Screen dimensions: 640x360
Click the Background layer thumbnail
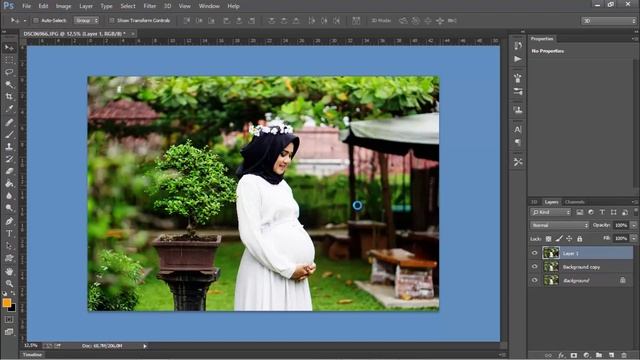pyautogui.click(x=551, y=280)
